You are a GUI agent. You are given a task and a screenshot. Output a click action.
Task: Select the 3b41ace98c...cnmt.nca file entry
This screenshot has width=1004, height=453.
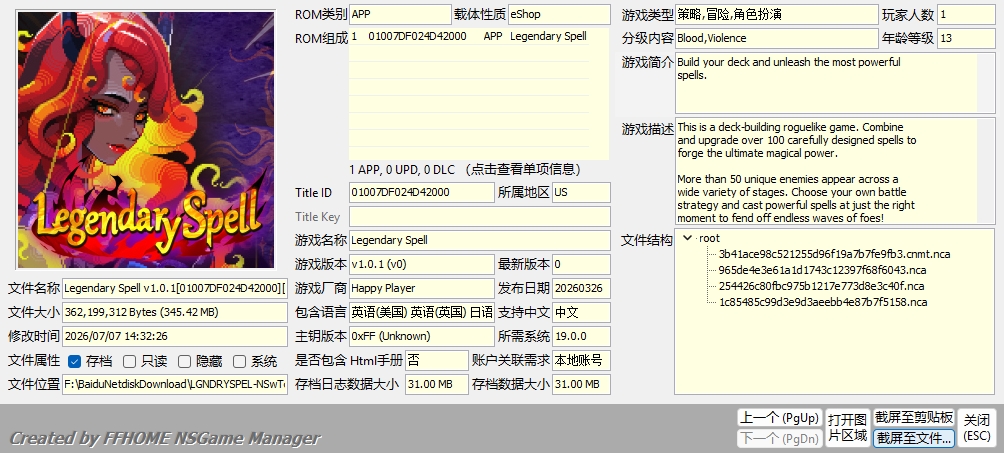[834, 254]
